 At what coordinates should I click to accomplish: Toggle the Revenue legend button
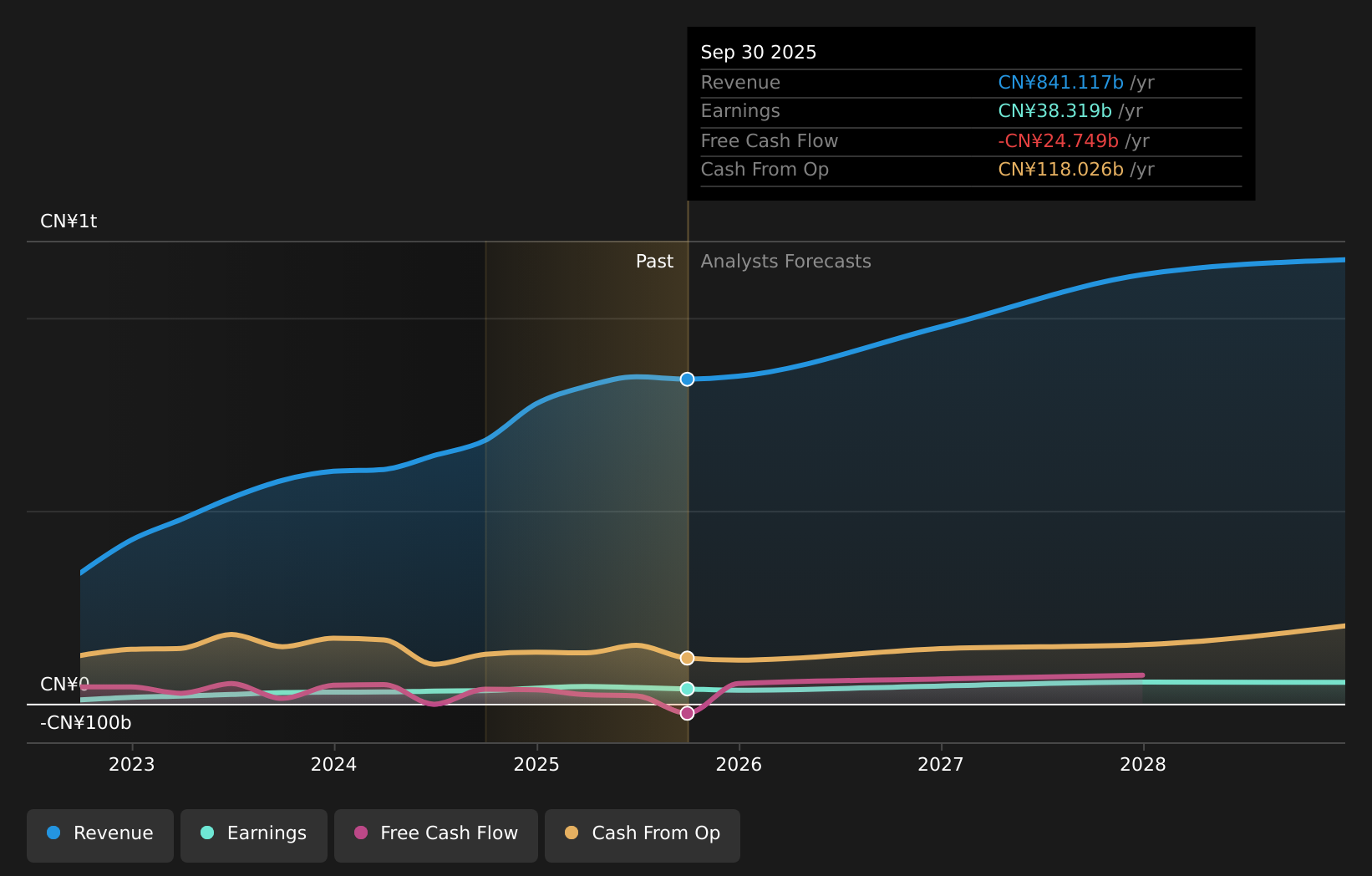100,834
